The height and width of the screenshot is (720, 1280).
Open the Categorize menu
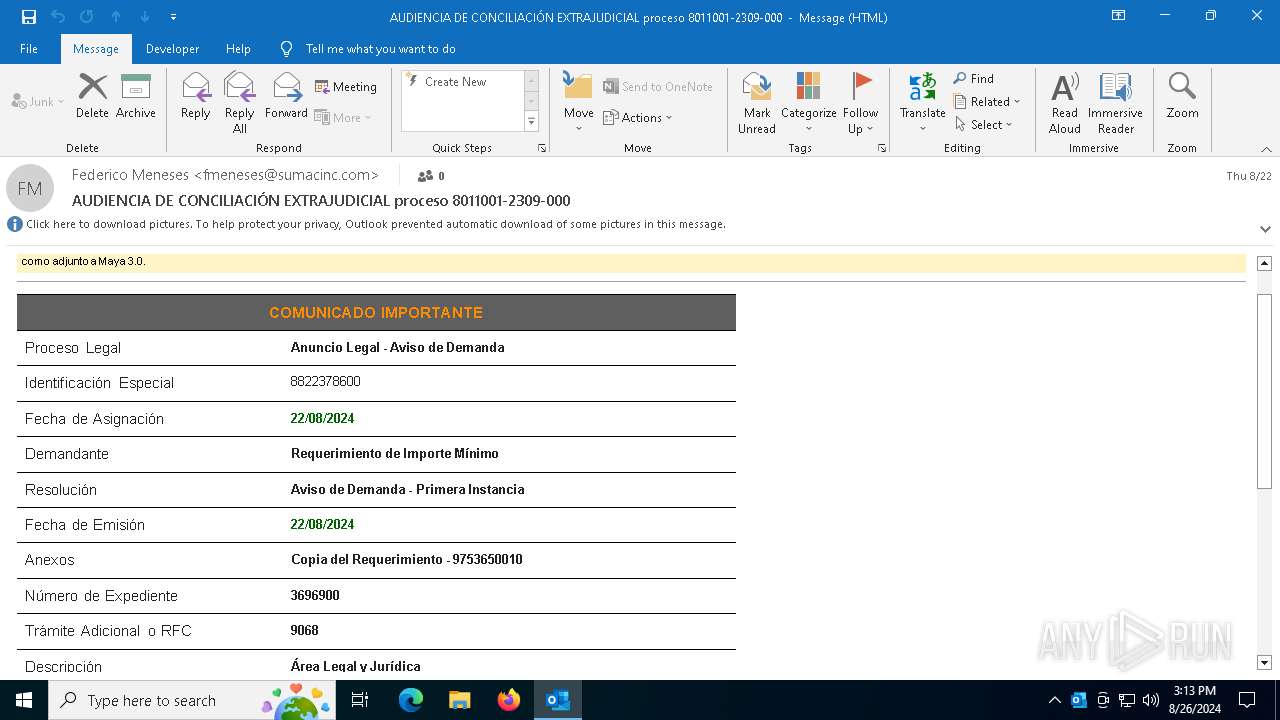(808, 102)
